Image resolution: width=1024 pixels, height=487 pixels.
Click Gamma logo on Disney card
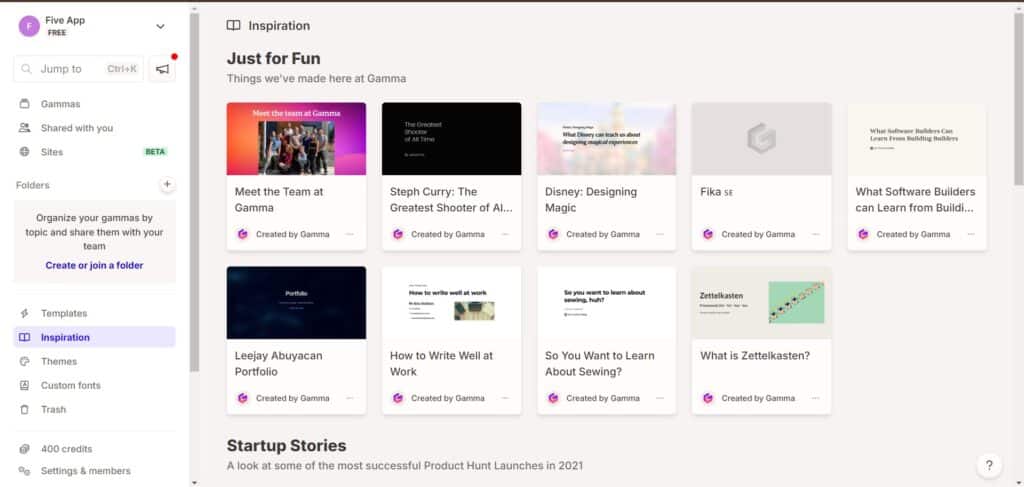tap(553, 234)
